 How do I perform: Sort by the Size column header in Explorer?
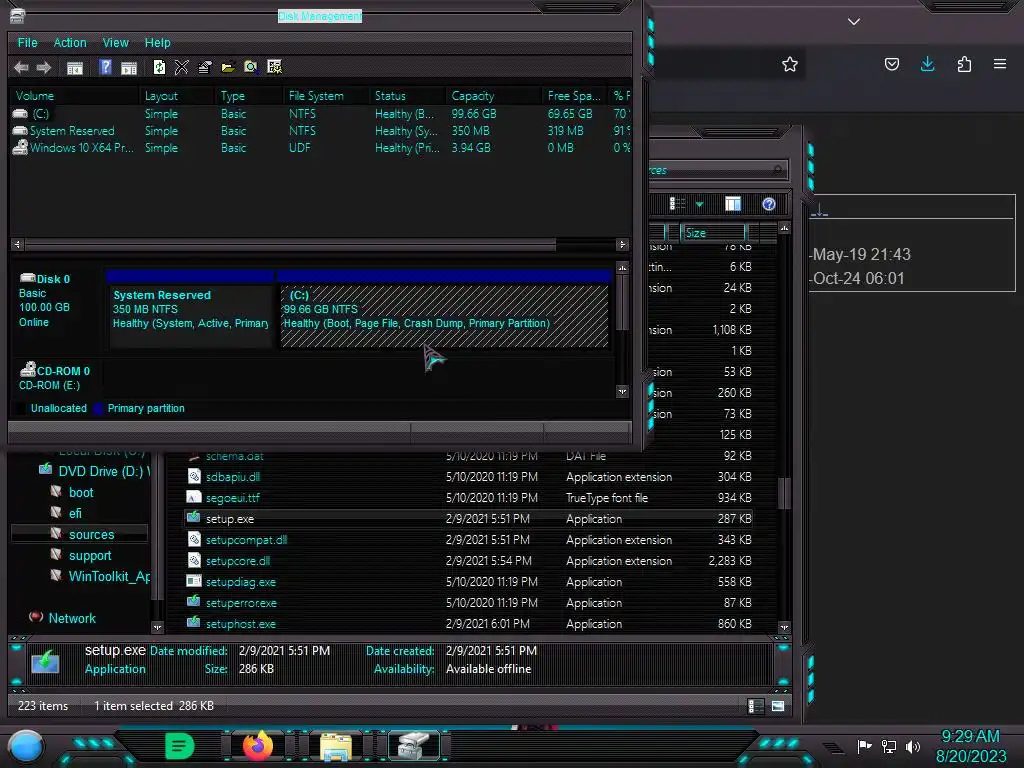(714, 232)
